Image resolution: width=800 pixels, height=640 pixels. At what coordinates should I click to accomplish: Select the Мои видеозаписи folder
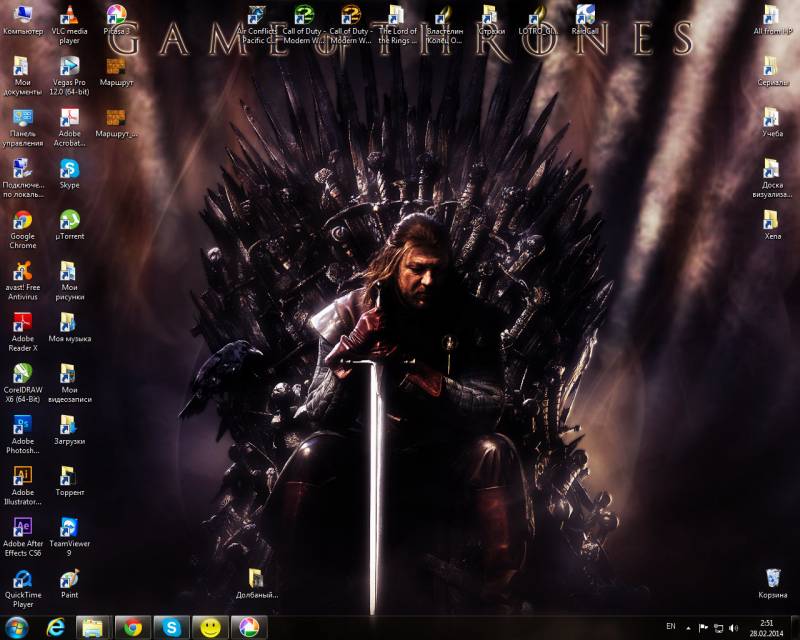[x=69, y=383]
